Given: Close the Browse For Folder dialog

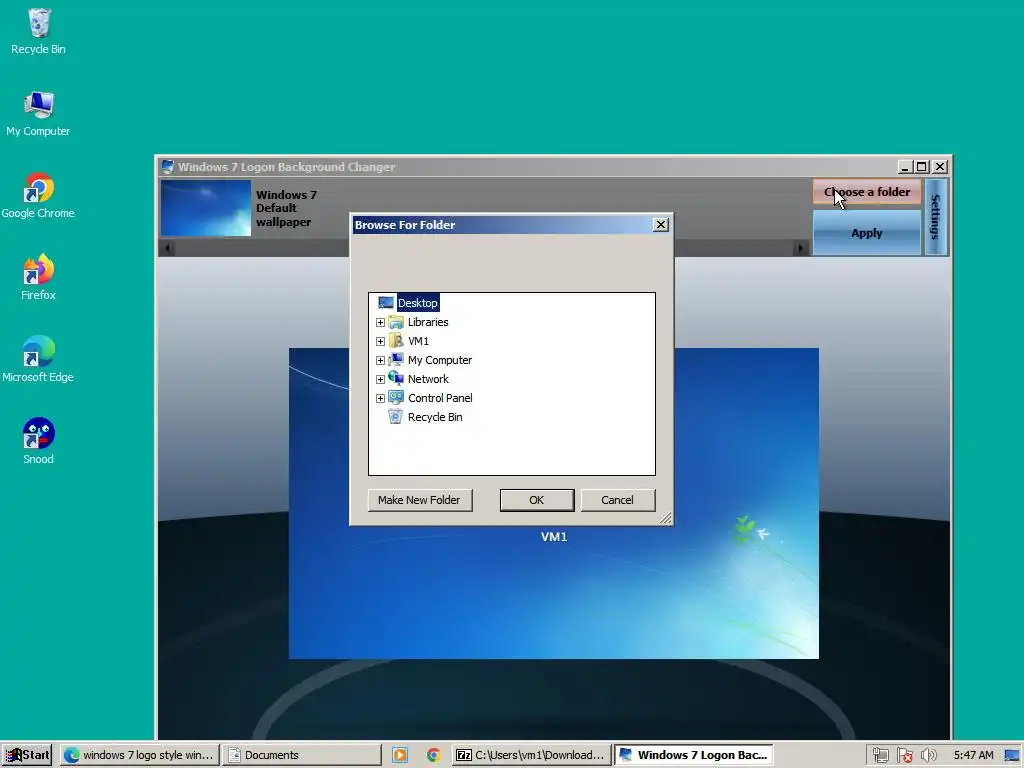Looking at the screenshot, I should (661, 225).
